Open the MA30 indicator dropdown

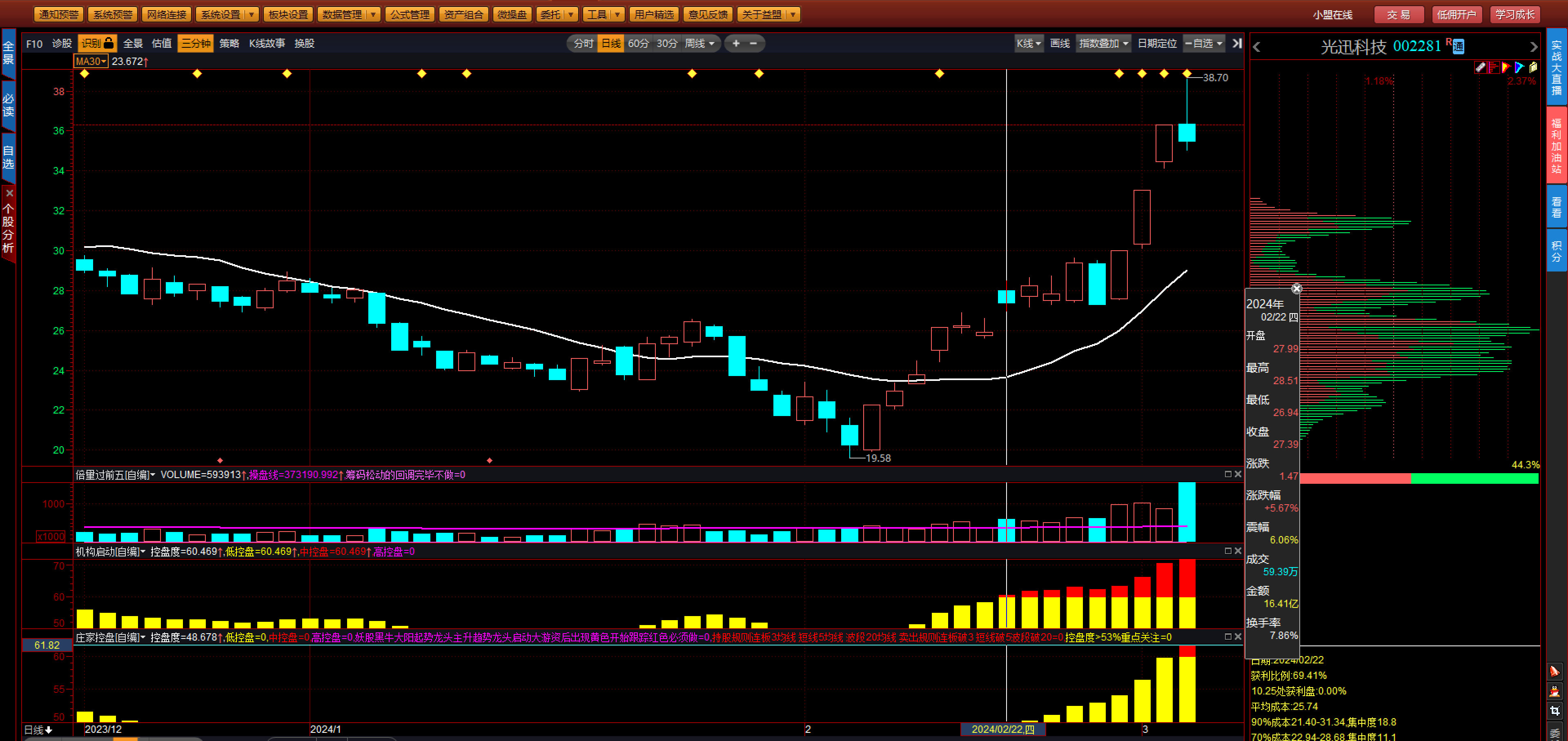click(x=91, y=62)
